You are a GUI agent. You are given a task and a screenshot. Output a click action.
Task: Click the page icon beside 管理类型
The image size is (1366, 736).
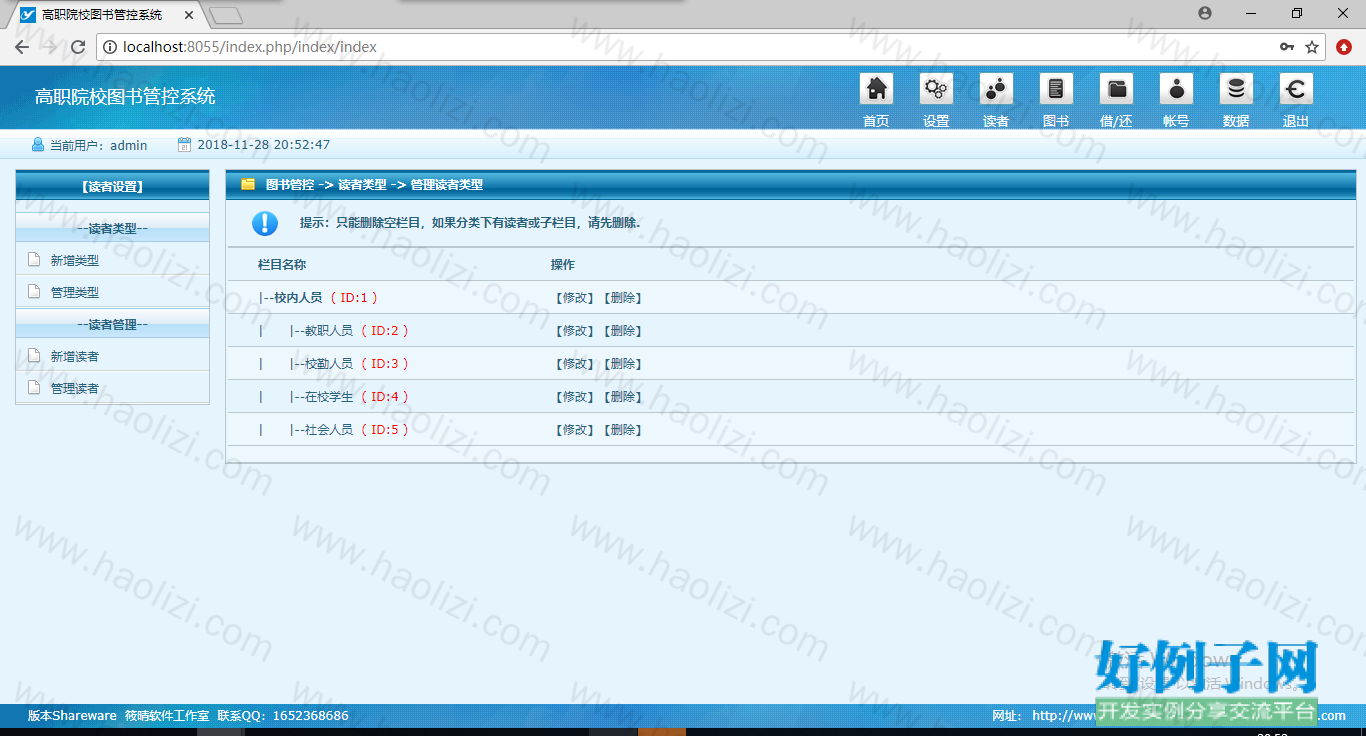[34, 292]
